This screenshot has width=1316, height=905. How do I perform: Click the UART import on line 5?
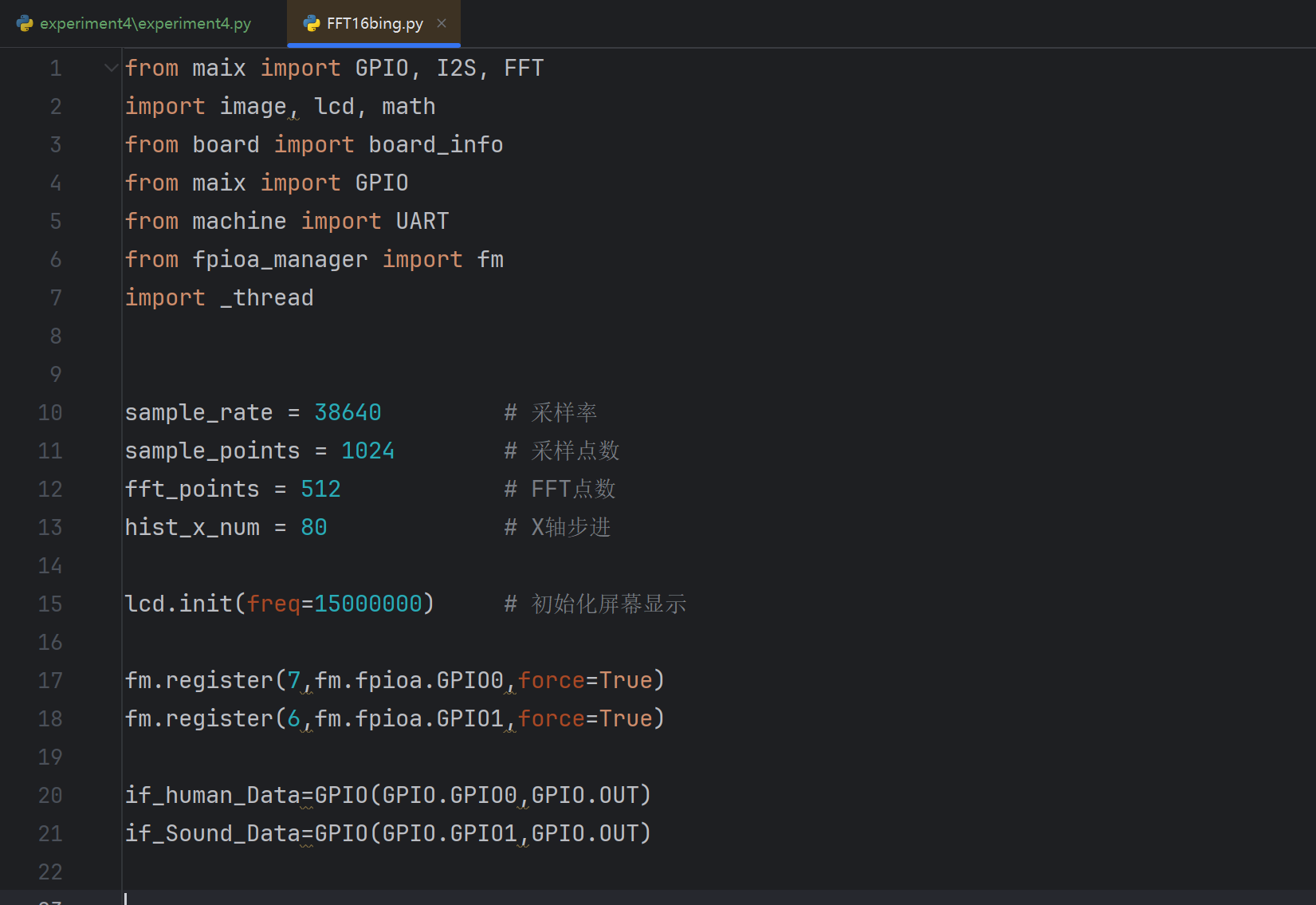[422, 221]
